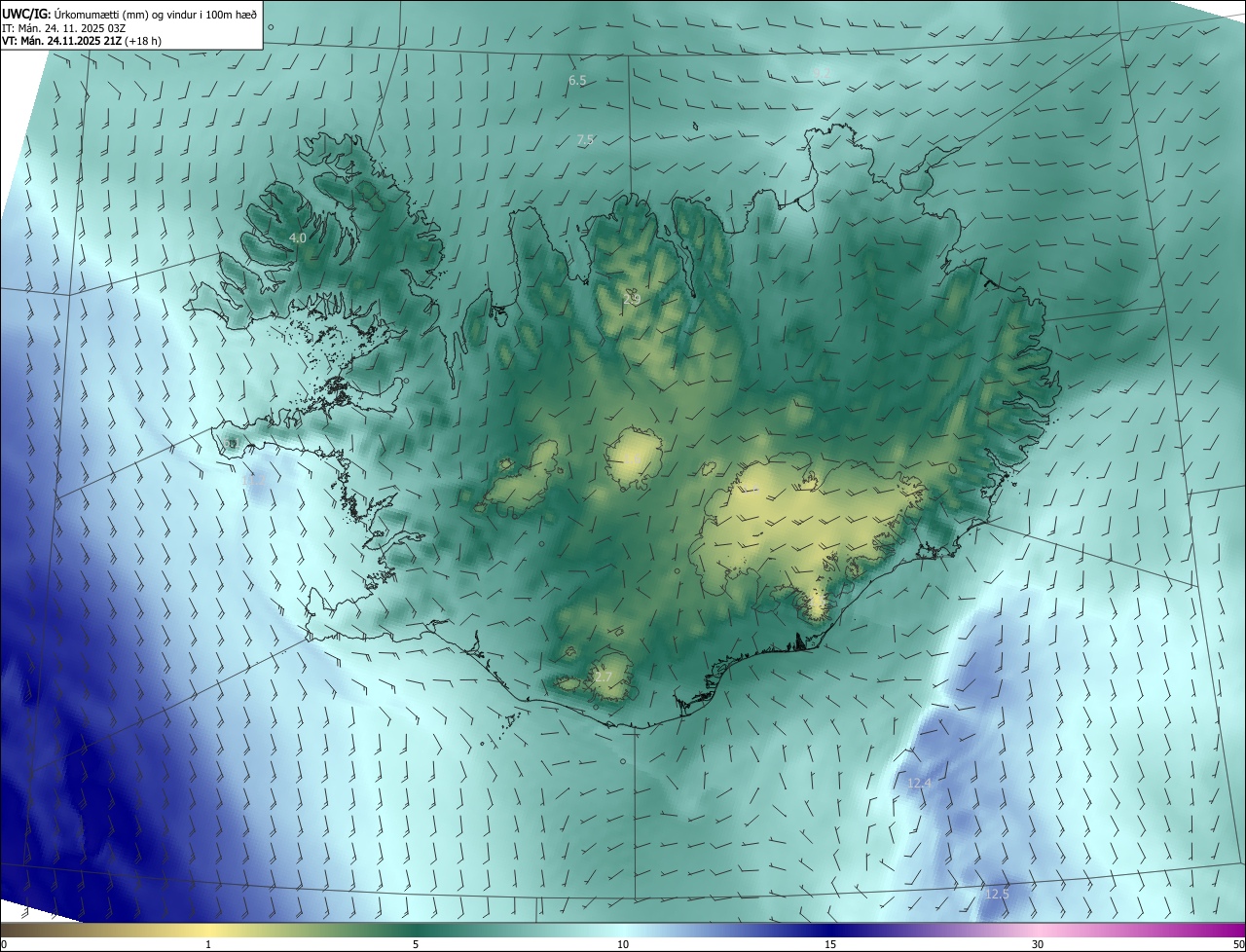This screenshot has height=952, width=1246.
Task: Click the "5" tick on the color scale
Action: click(x=416, y=944)
